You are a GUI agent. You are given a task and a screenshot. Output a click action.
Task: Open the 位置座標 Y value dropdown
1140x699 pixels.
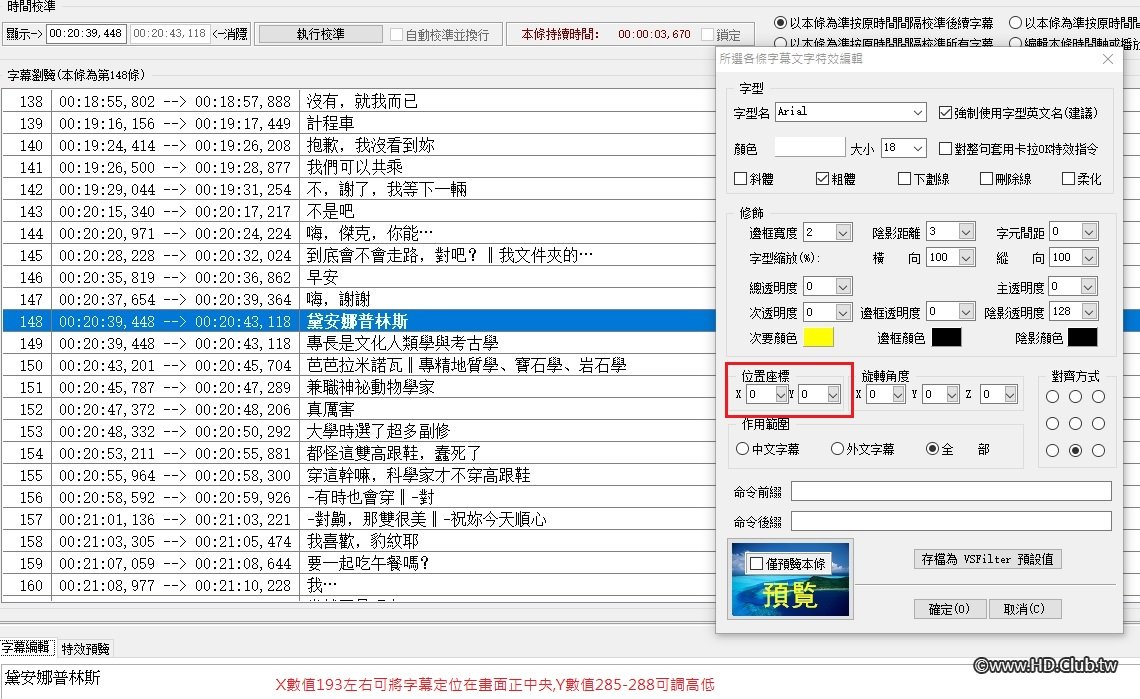point(833,394)
